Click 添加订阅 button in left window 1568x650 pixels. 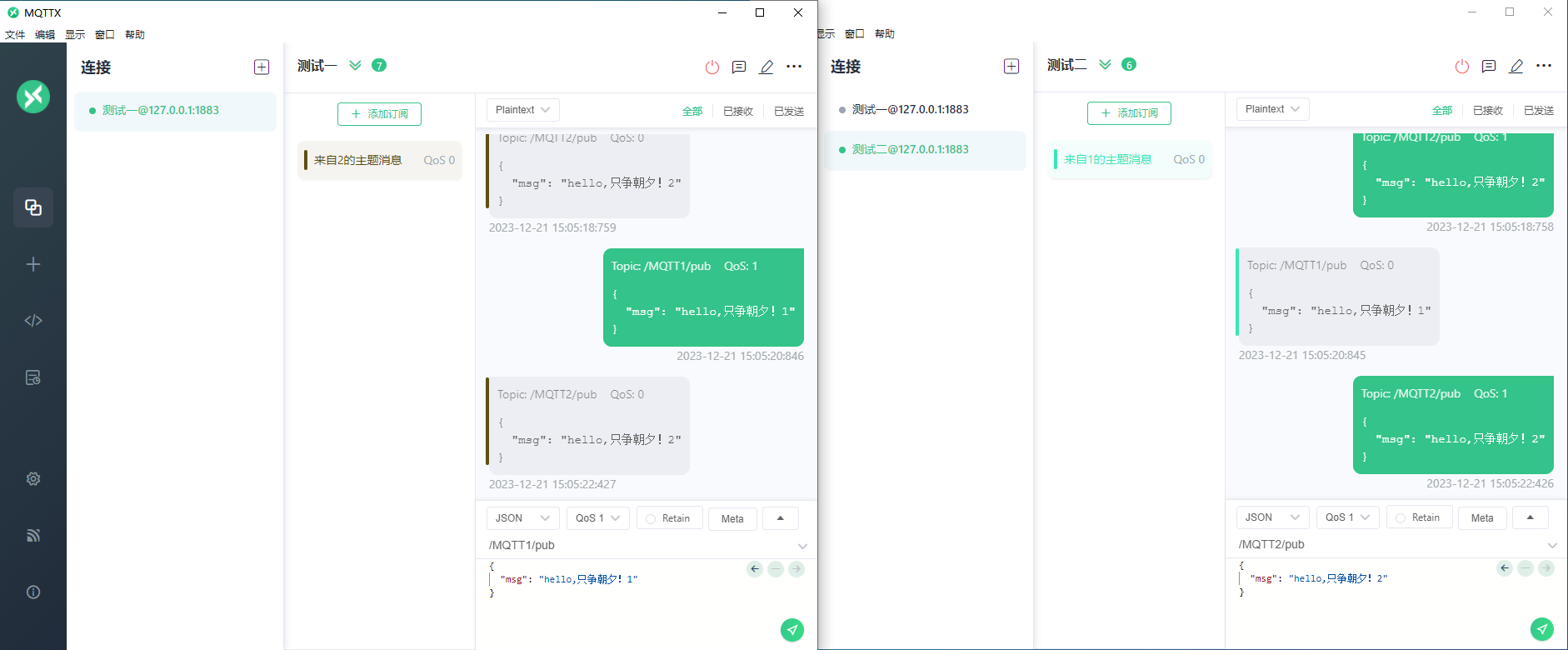pos(379,114)
